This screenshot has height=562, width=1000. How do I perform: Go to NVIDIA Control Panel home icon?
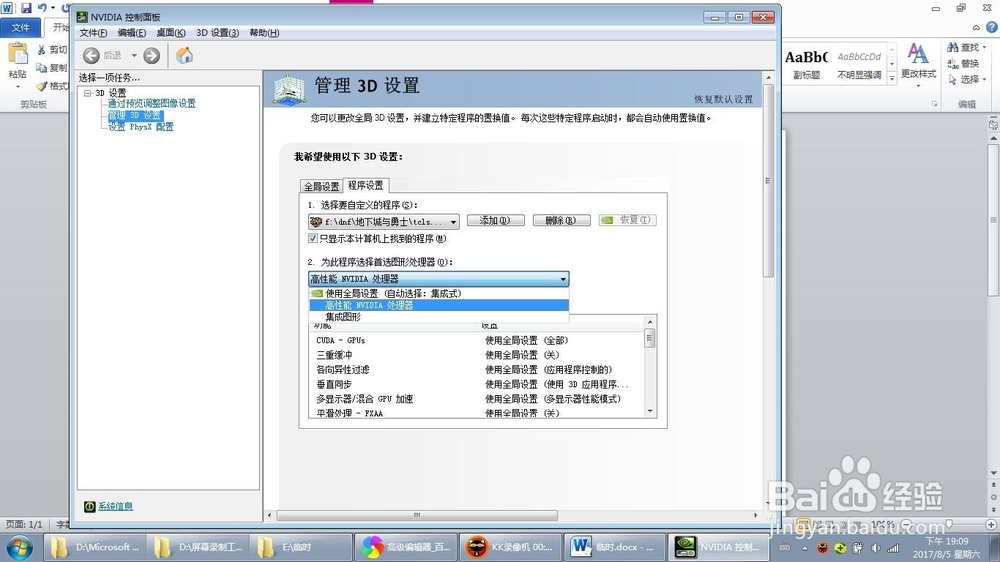tap(184, 55)
